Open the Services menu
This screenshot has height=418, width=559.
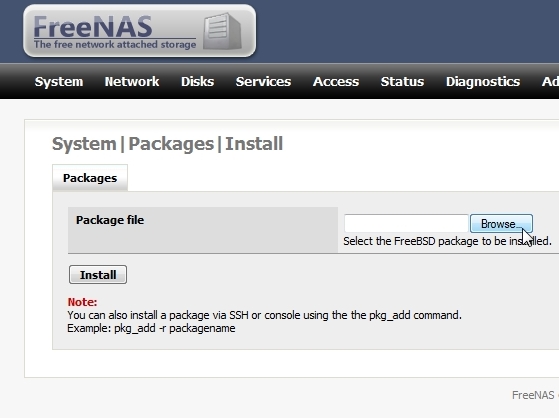[263, 82]
